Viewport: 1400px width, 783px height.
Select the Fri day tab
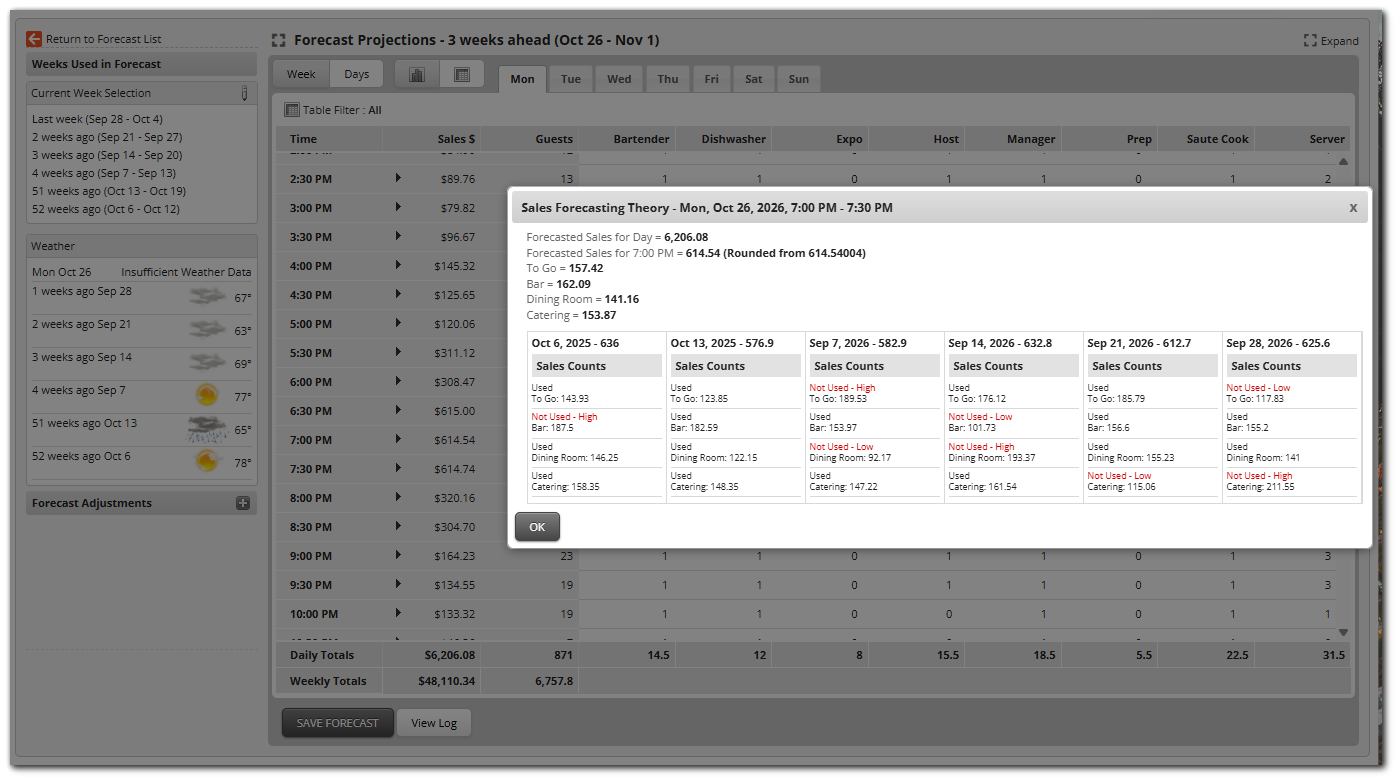coord(711,79)
